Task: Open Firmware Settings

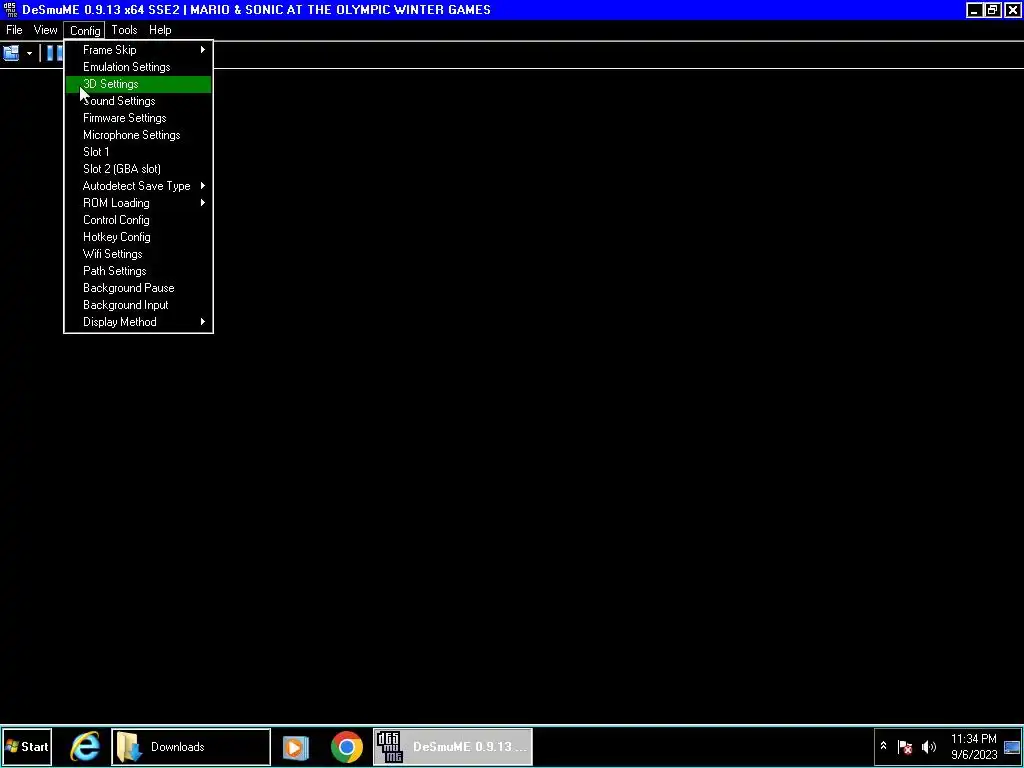Action: [x=138, y=118]
